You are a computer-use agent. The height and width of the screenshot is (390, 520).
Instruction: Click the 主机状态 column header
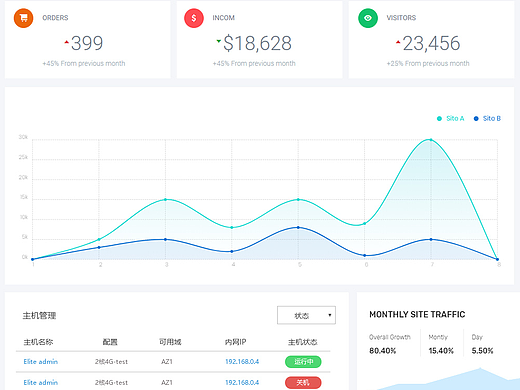tap(303, 342)
